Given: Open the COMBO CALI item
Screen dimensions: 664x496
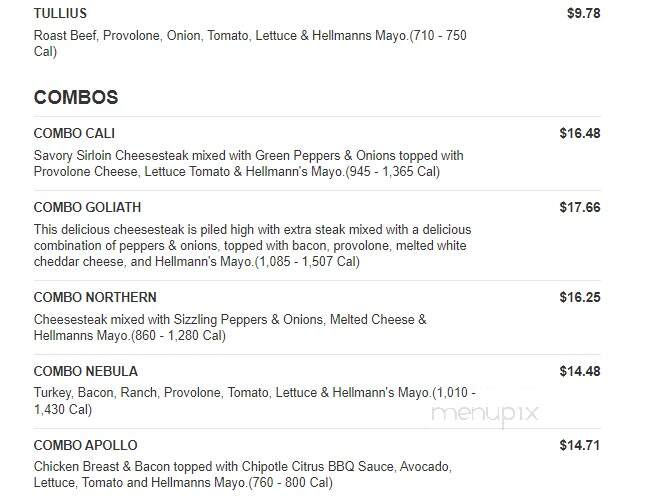Looking at the screenshot, I should (x=74, y=133).
